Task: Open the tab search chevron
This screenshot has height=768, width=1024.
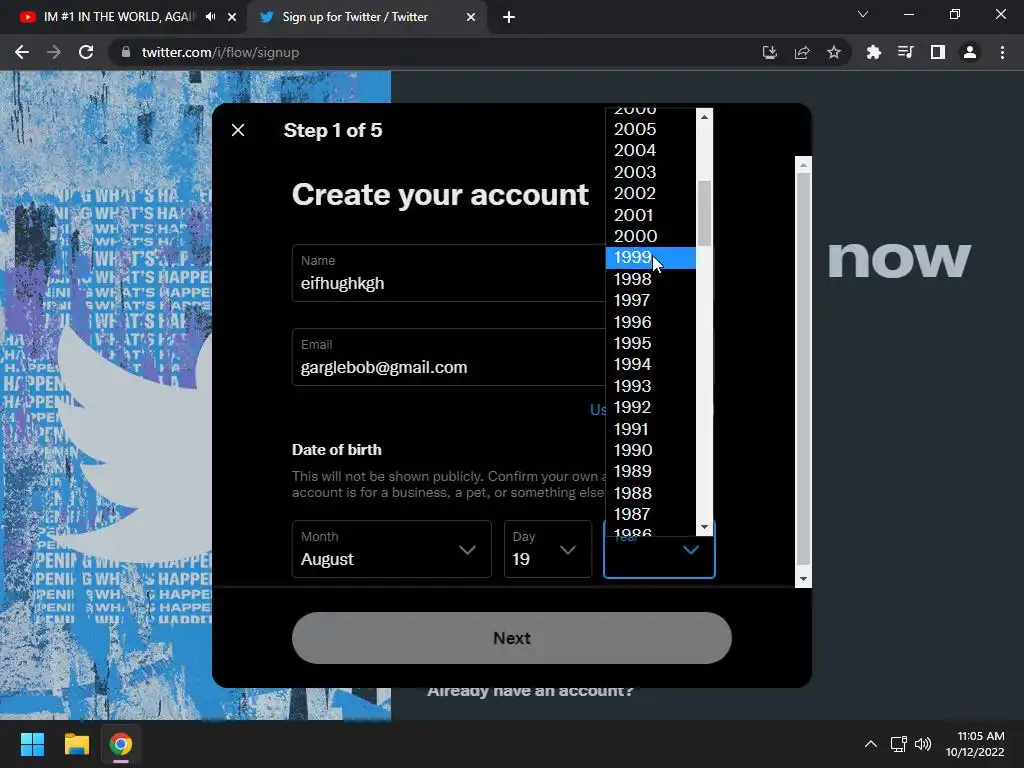Action: point(863,14)
